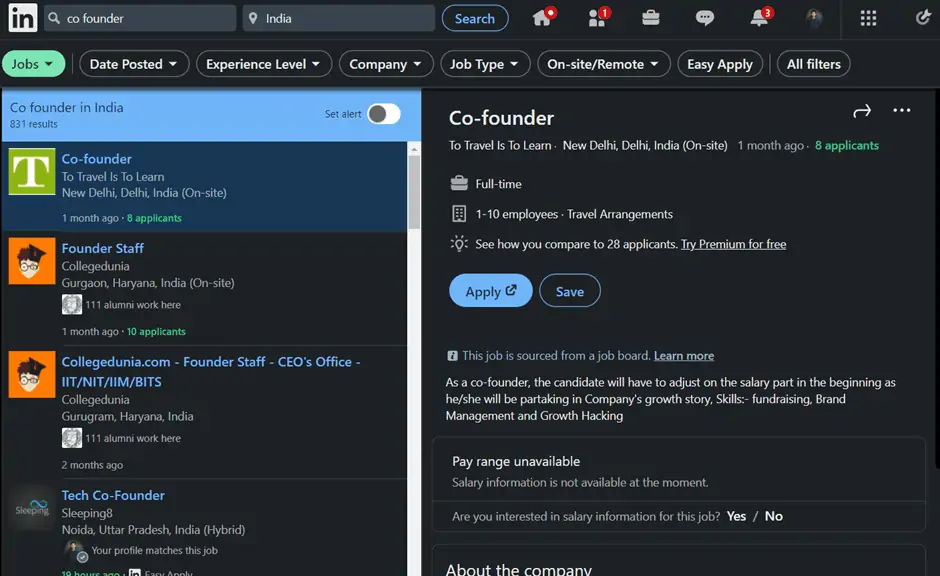940x576 pixels.
Task: Go to the Jobs briefcase icon
Action: tap(650, 18)
